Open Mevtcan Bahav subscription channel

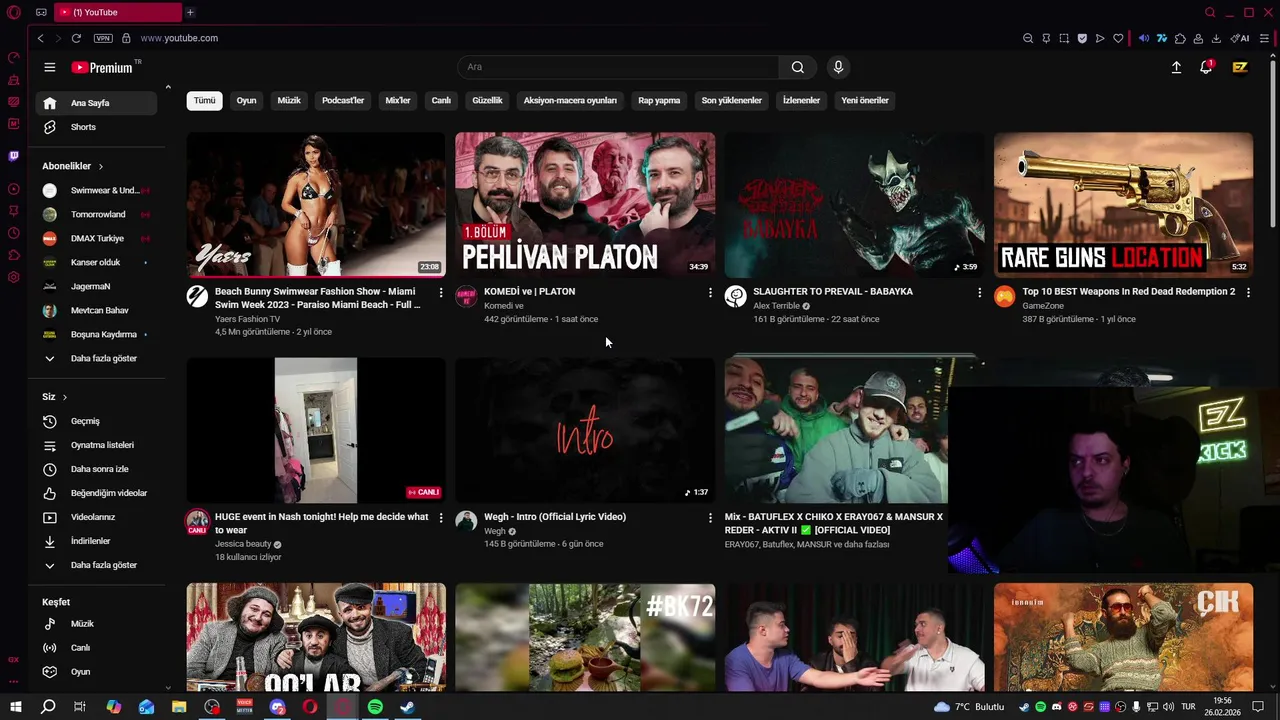pyautogui.click(x=96, y=310)
